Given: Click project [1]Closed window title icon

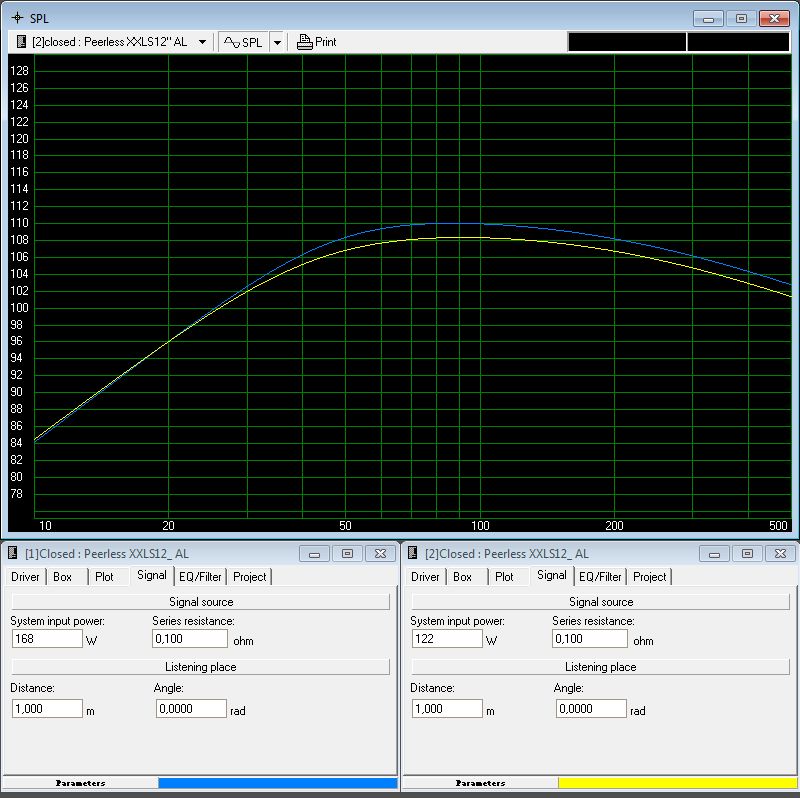Looking at the screenshot, I should (x=12, y=553).
